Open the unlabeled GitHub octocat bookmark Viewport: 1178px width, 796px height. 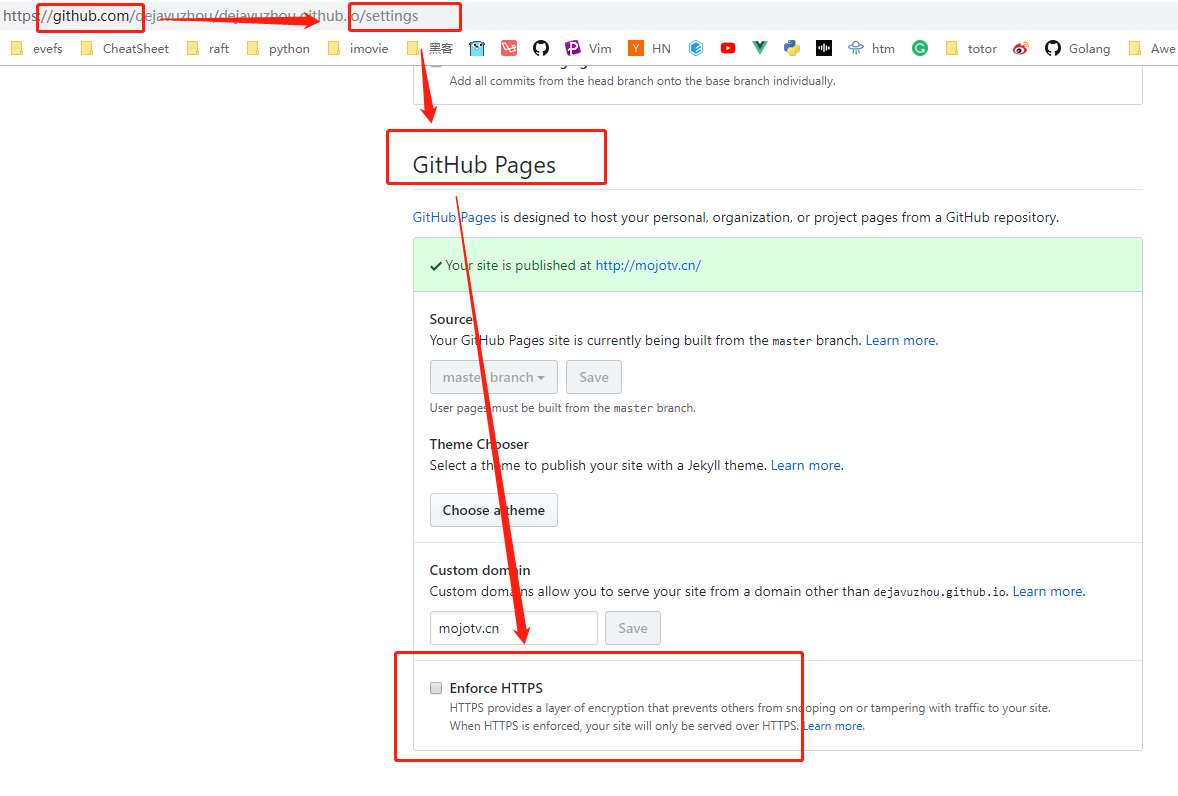pyautogui.click(x=541, y=49)
